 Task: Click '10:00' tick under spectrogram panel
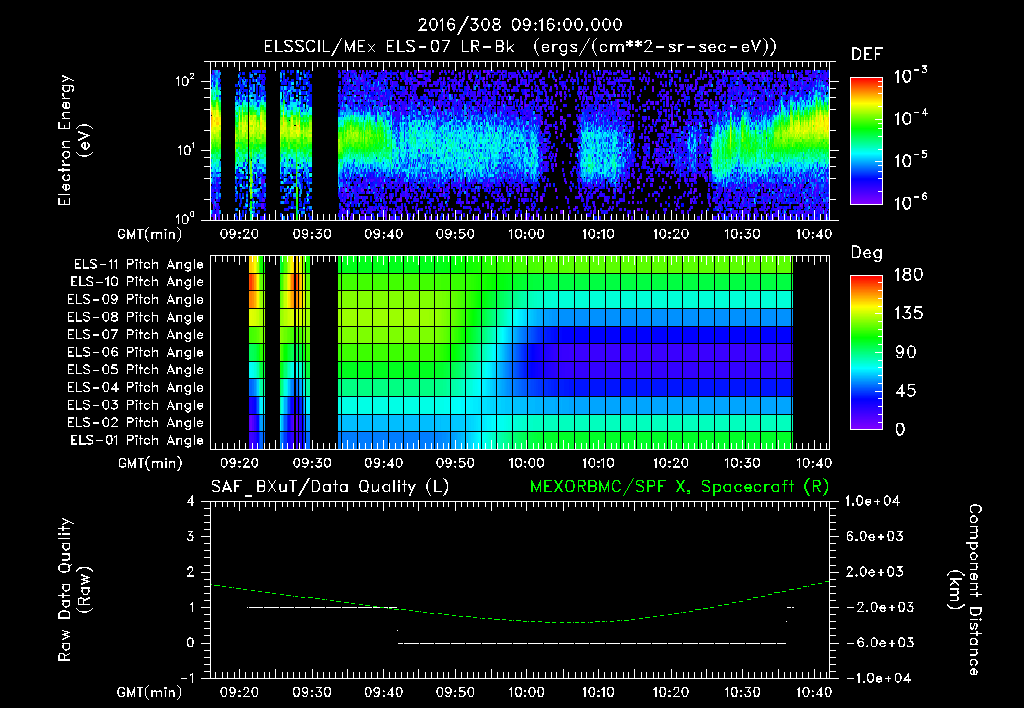[526, 234]
